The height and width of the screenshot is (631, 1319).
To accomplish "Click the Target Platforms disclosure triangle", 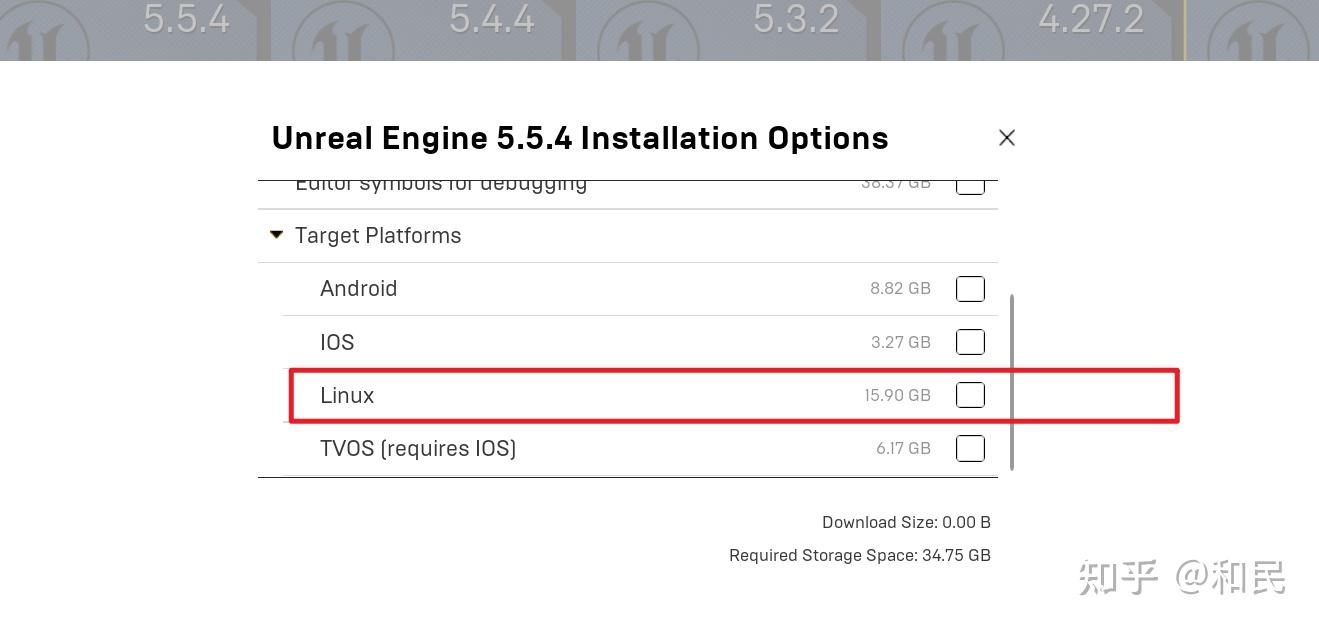I will tap(275, 235).
